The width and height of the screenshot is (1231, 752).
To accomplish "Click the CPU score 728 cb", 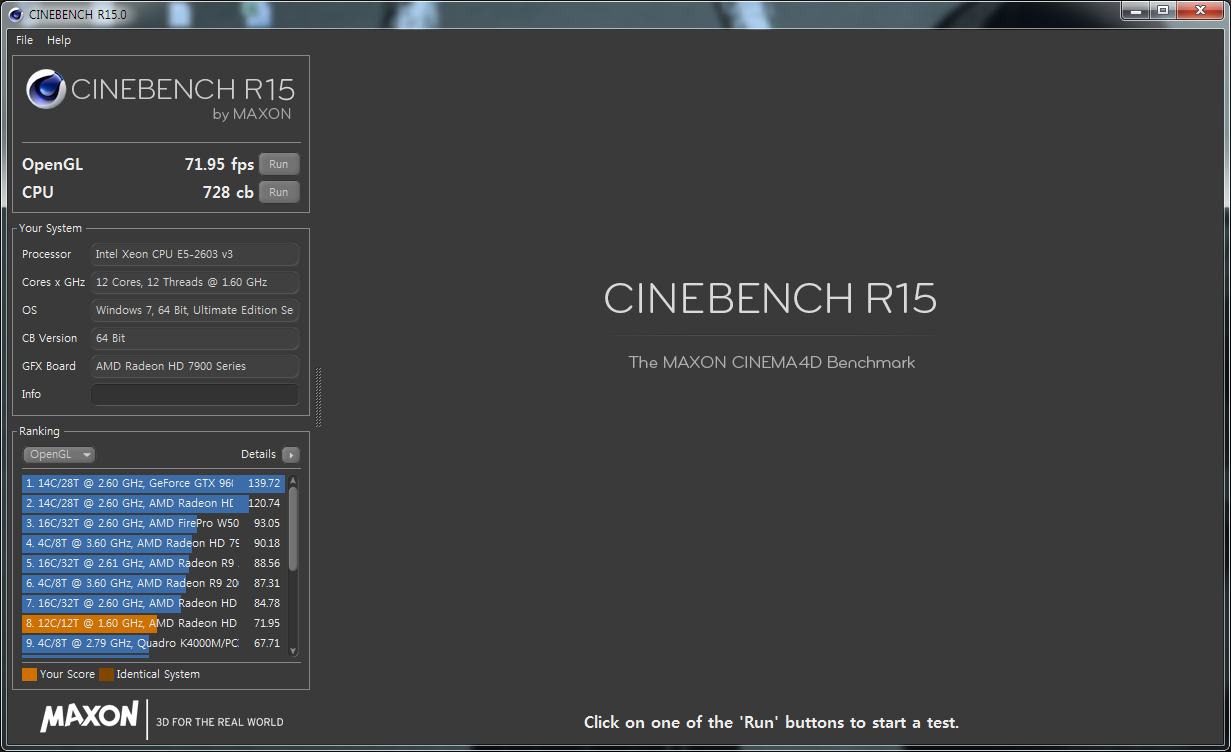I will [x=228, y=192].
